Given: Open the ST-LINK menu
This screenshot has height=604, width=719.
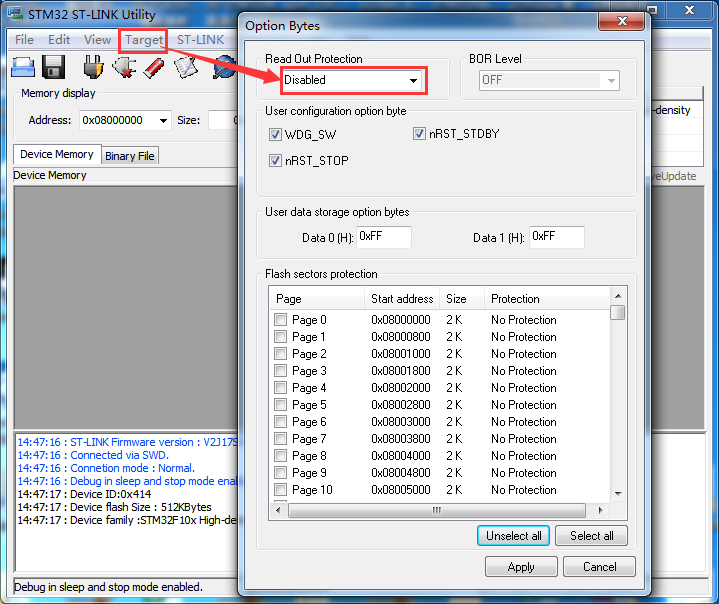Looking at the screenshot, I should pyautogui.click(x=200, y=40).
